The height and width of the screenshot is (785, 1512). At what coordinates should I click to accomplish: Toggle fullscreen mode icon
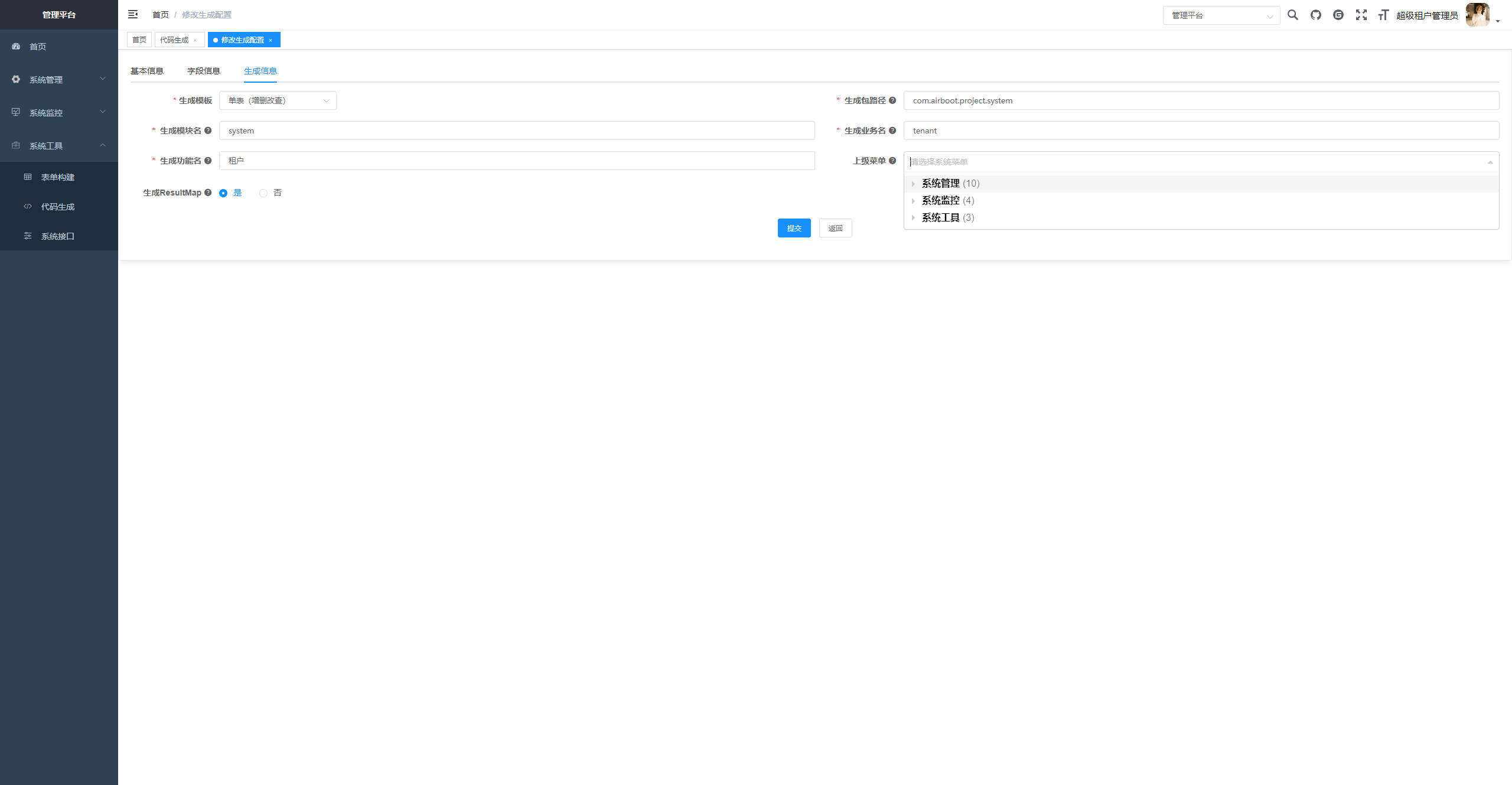click(1361, 15)
